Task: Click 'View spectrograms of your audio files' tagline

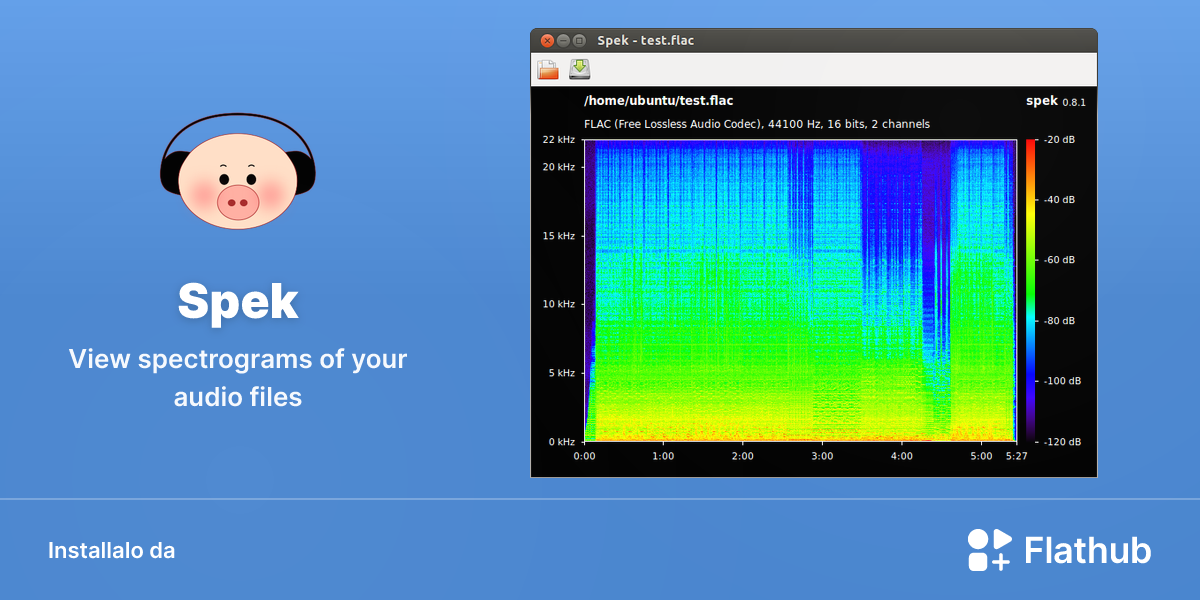Action: [238, 378]
